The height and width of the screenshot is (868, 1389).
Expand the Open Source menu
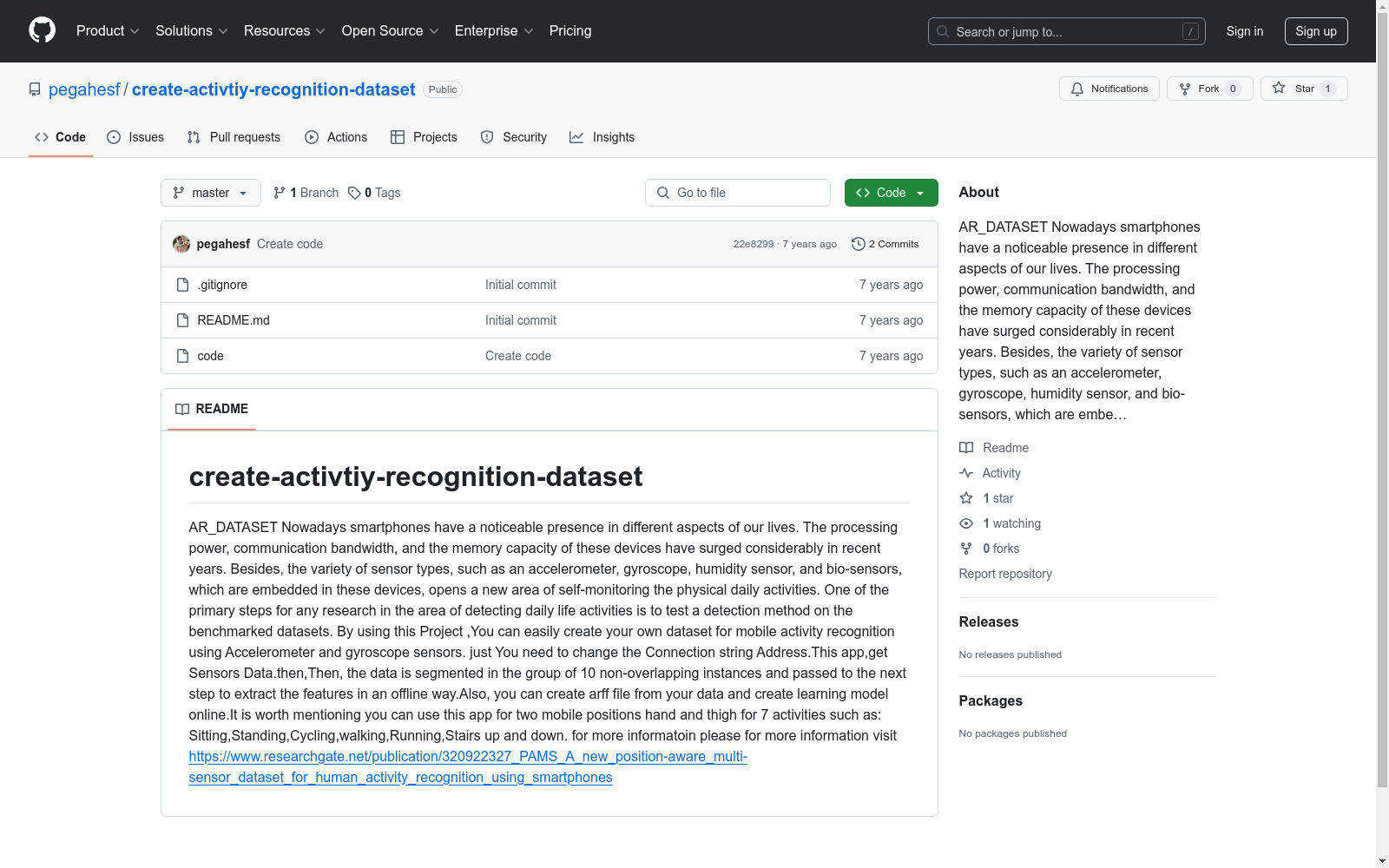(391, 30)
